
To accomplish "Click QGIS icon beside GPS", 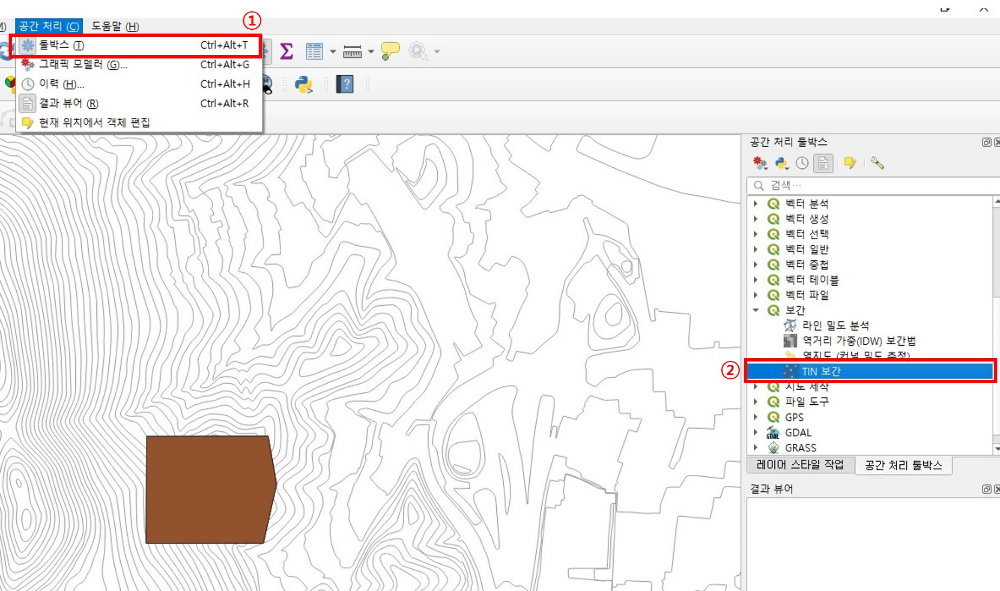I will pyautogui.click(x=774, y=417).
